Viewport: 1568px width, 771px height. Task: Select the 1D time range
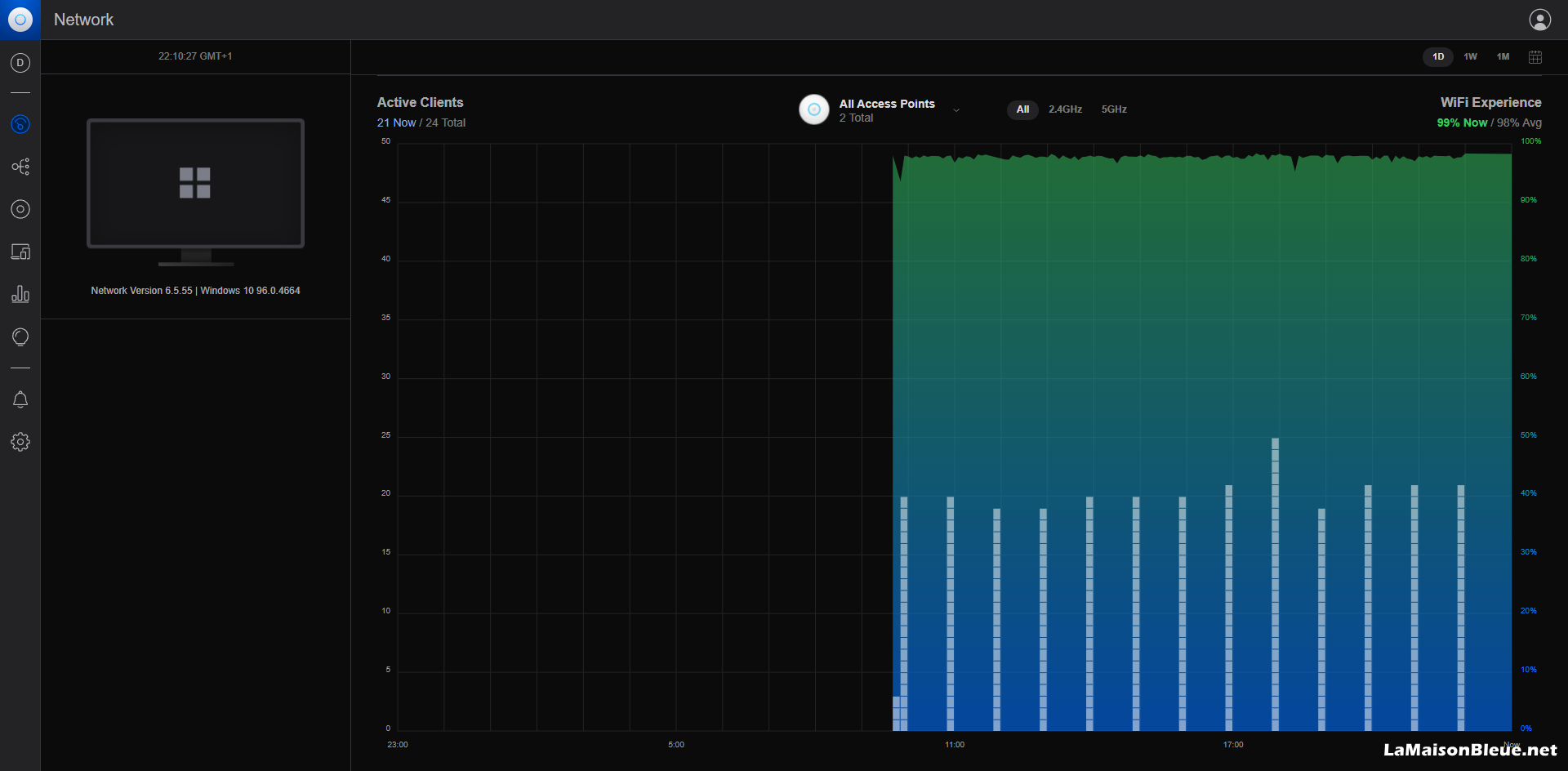1438,57
